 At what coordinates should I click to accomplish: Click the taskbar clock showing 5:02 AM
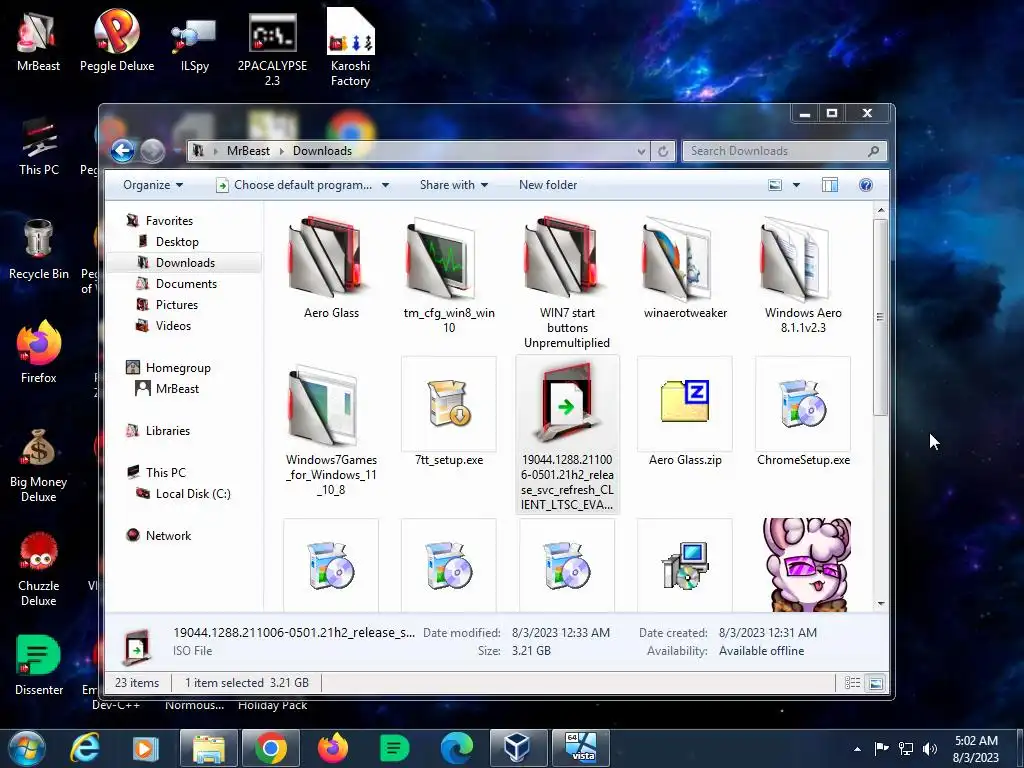point(976,749)
